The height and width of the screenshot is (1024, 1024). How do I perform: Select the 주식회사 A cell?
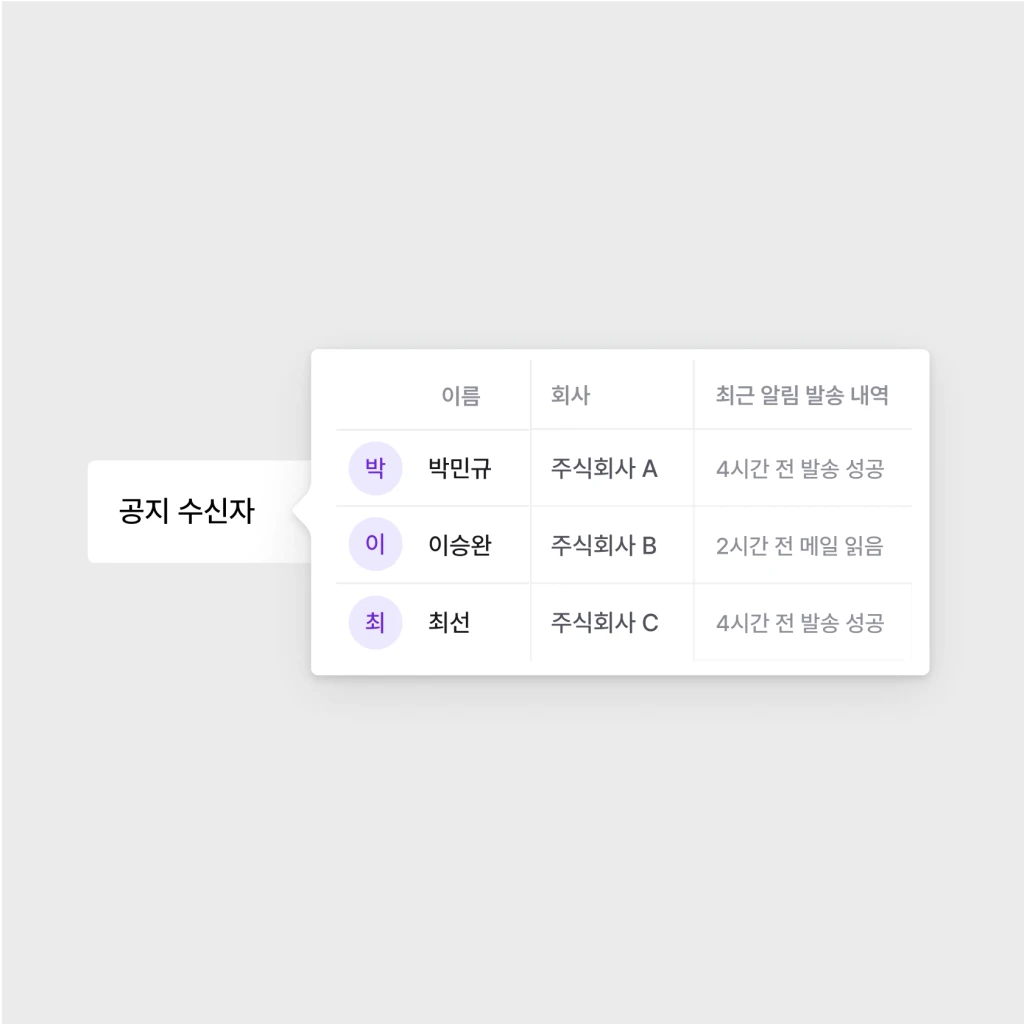[604, 468]
